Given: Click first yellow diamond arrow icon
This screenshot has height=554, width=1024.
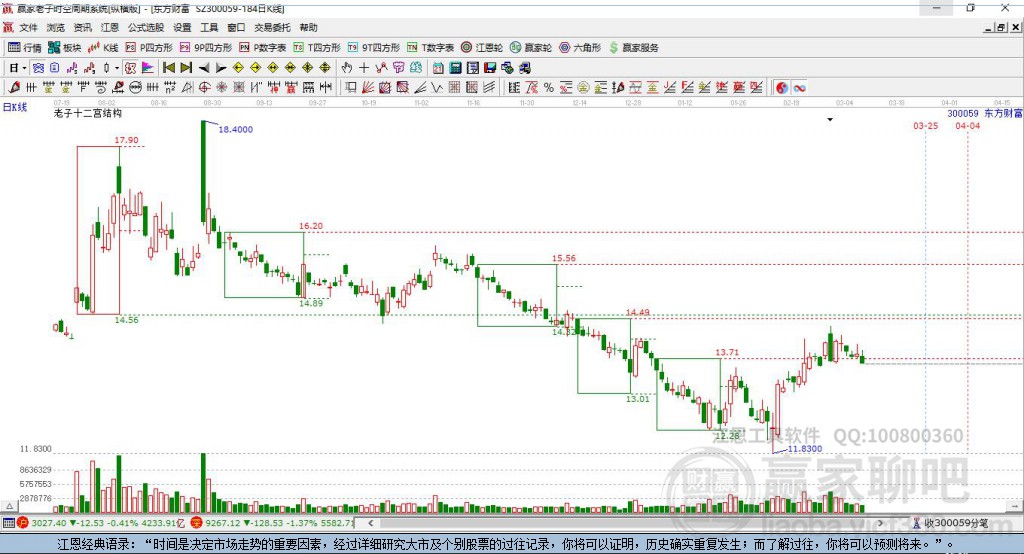Looking at the screenshot, I should (238, 68).
